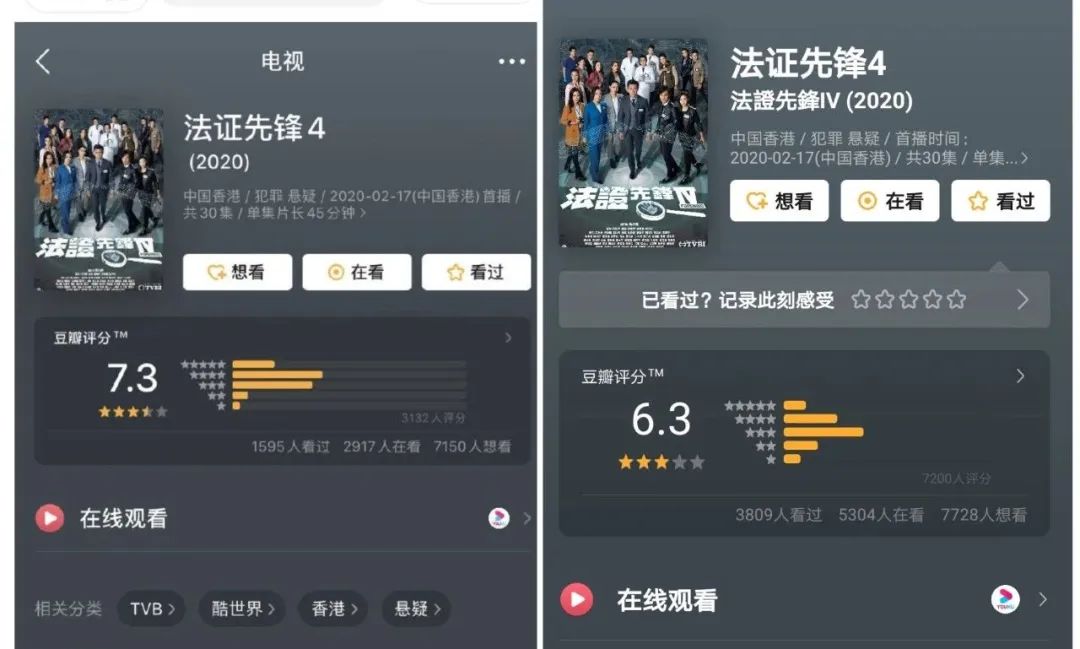
Task: Tap the red play icon beside 在线观看 in the left panel
Action: pos(50,518)
